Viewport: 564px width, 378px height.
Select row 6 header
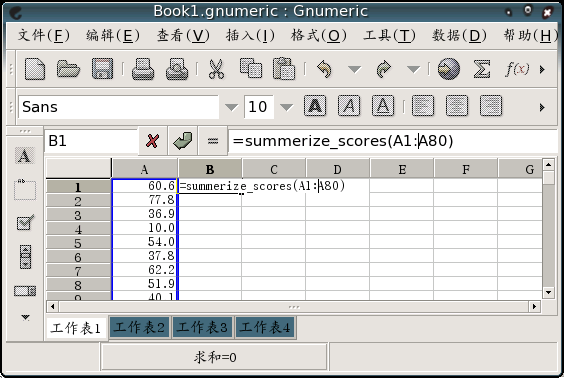78,257
